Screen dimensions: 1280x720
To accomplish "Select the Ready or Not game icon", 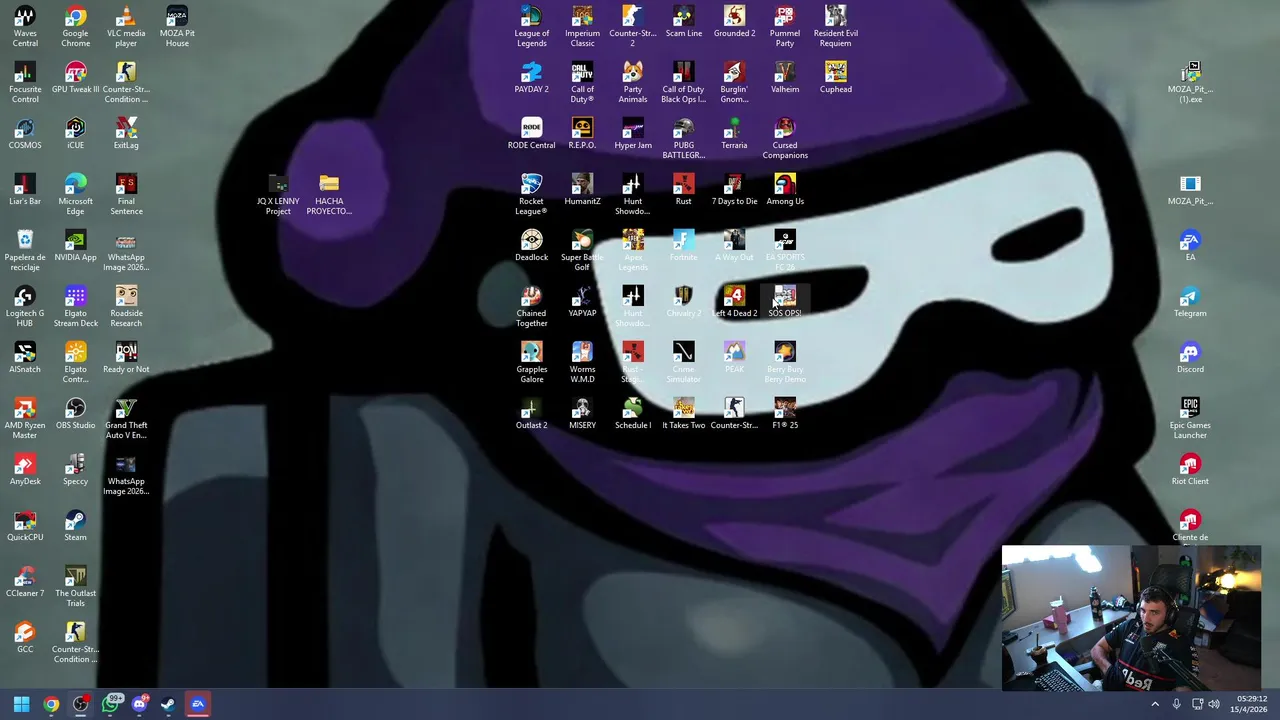I will coord(126,357).
